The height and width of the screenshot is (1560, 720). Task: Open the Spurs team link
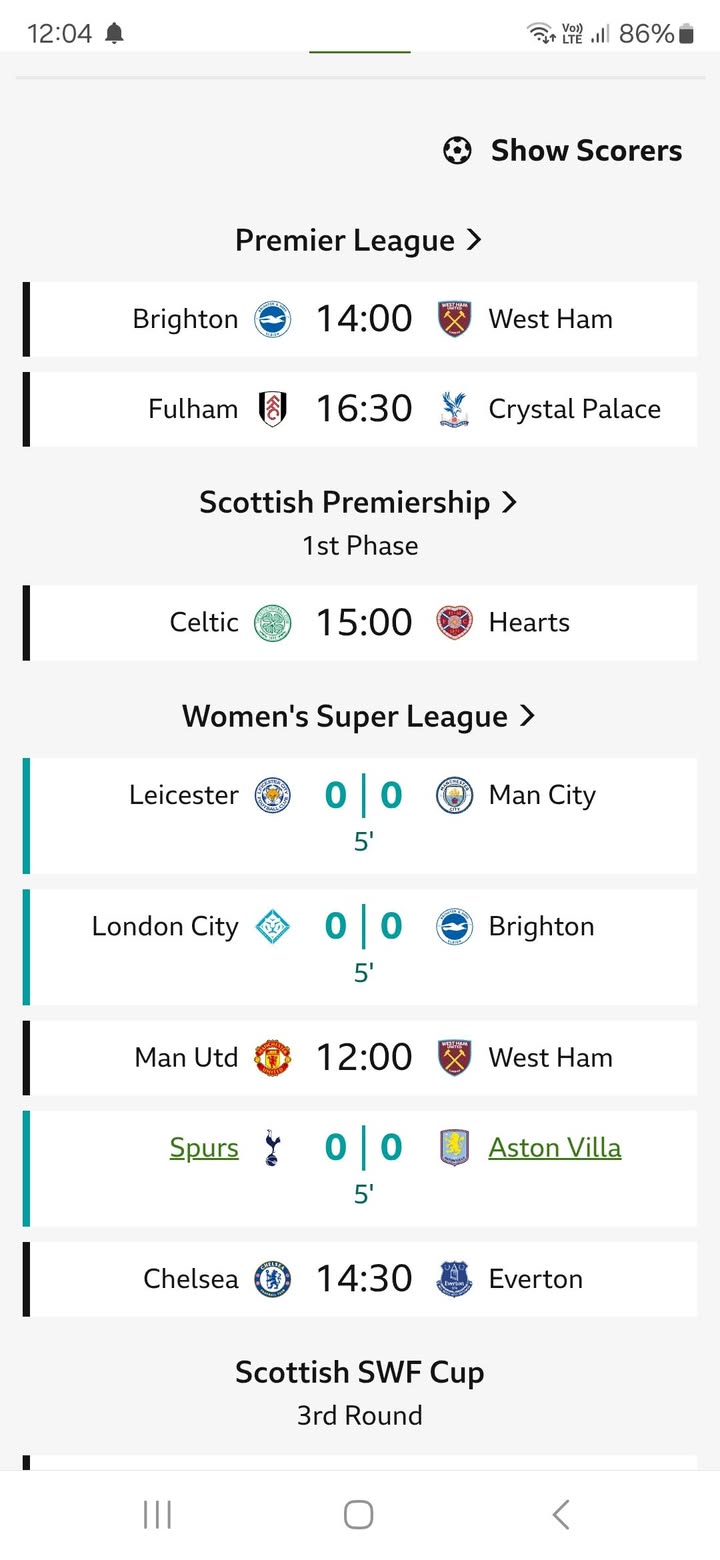[204, 1148]
